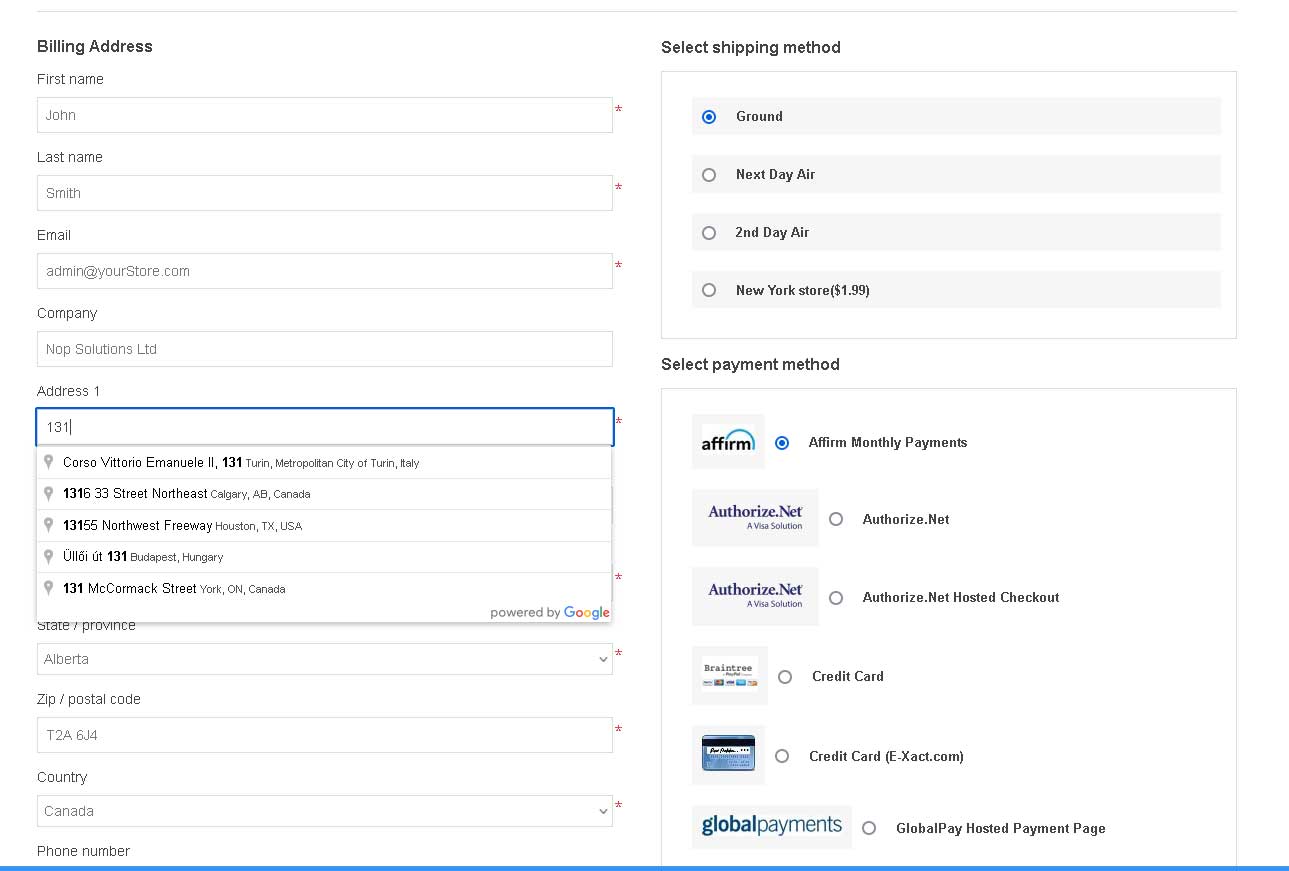Click the Credit Card (E-Xact.com) label
This screenshot has width=1289, height=871.
886,756
